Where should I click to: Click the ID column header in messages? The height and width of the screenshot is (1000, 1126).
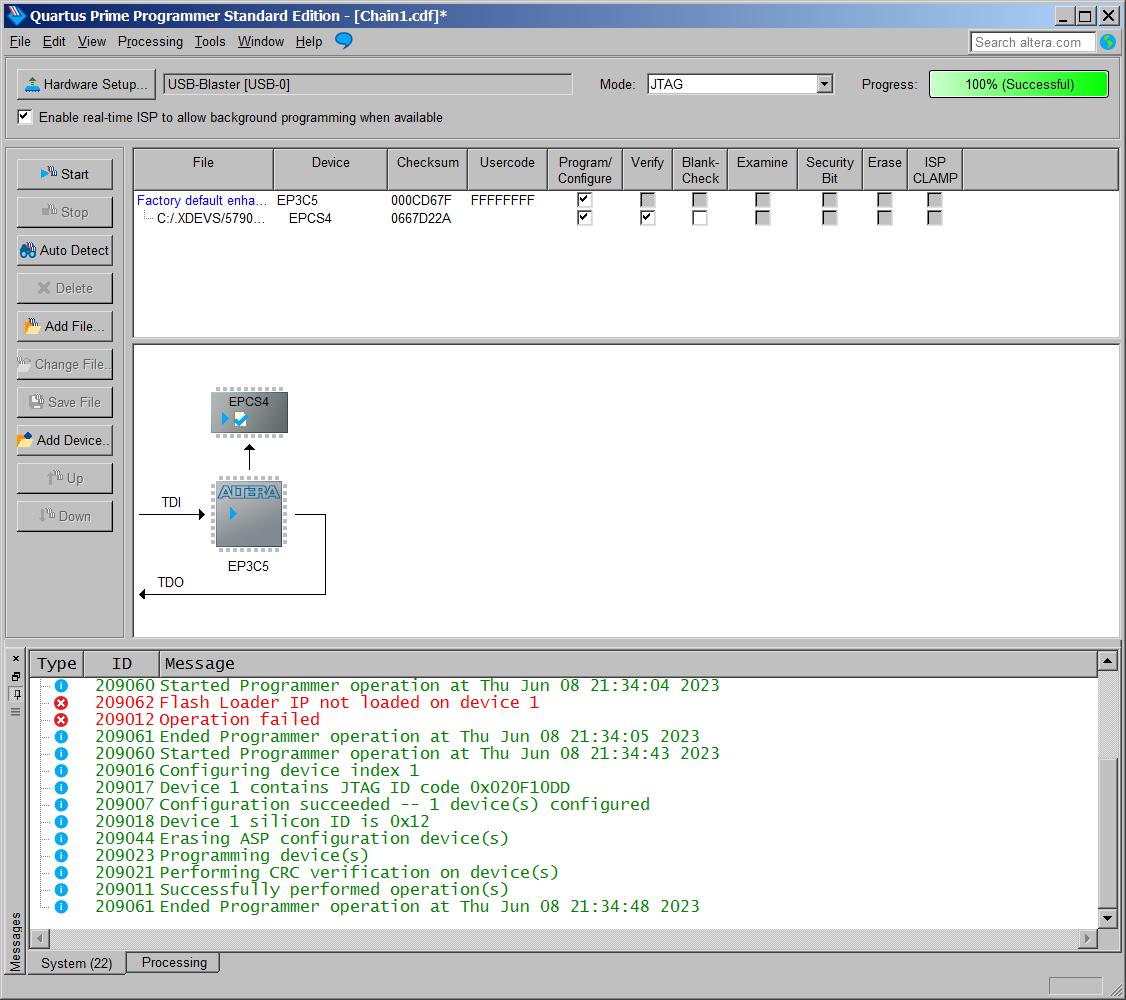tap(122, 663)
